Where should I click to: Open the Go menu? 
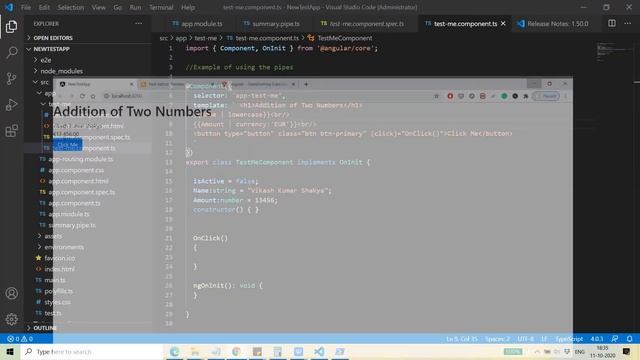pos(118,7)
